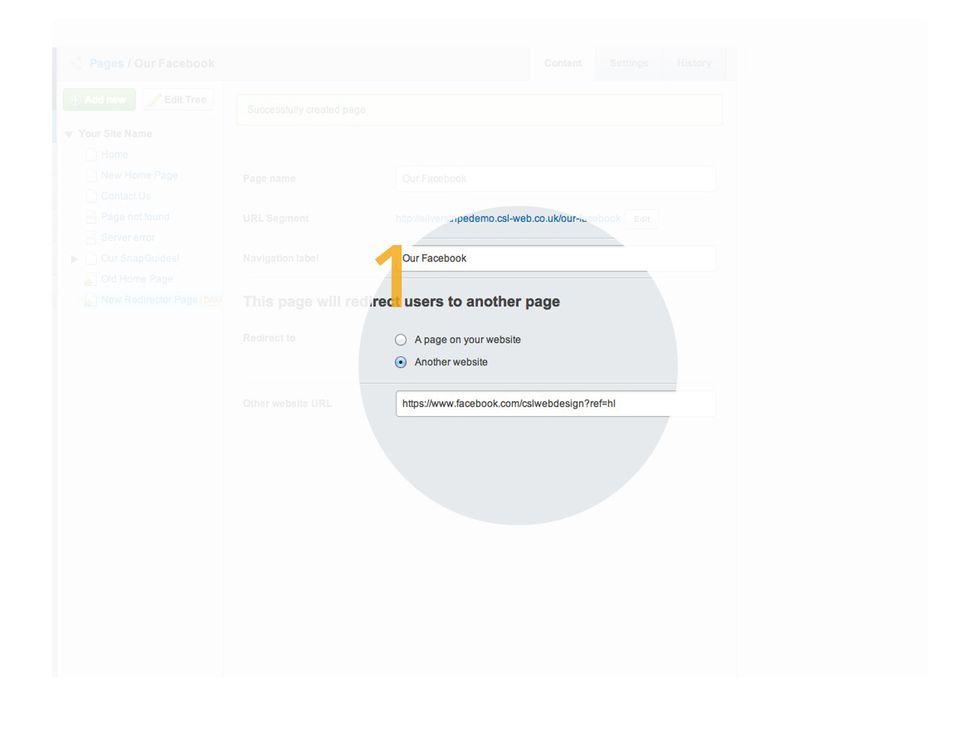Screen dimensions: 980x735
Task: Click the 'Navigation label' field label
Action: 281,258
